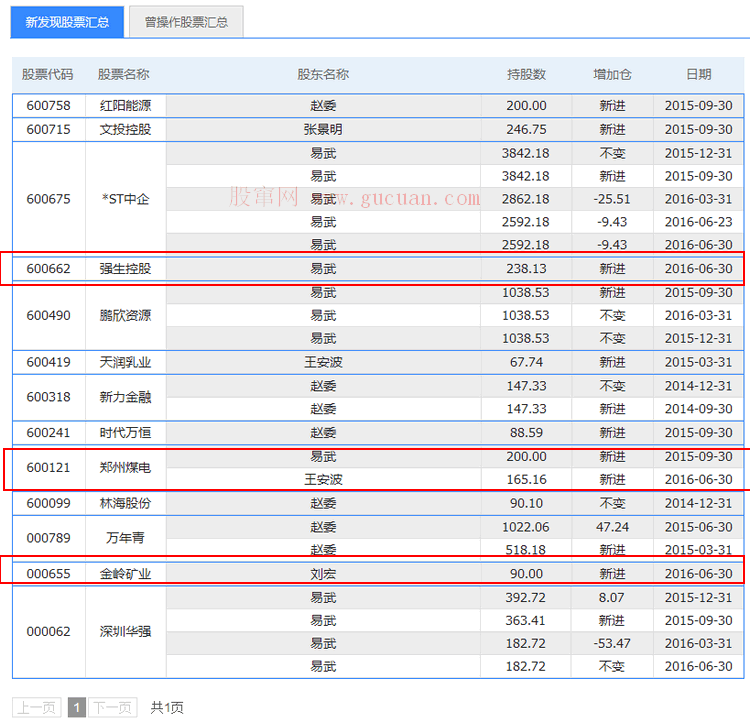This screenshot has width=750, height=723.
Task: Click stock name 郑州煤电
Action: 125,468
